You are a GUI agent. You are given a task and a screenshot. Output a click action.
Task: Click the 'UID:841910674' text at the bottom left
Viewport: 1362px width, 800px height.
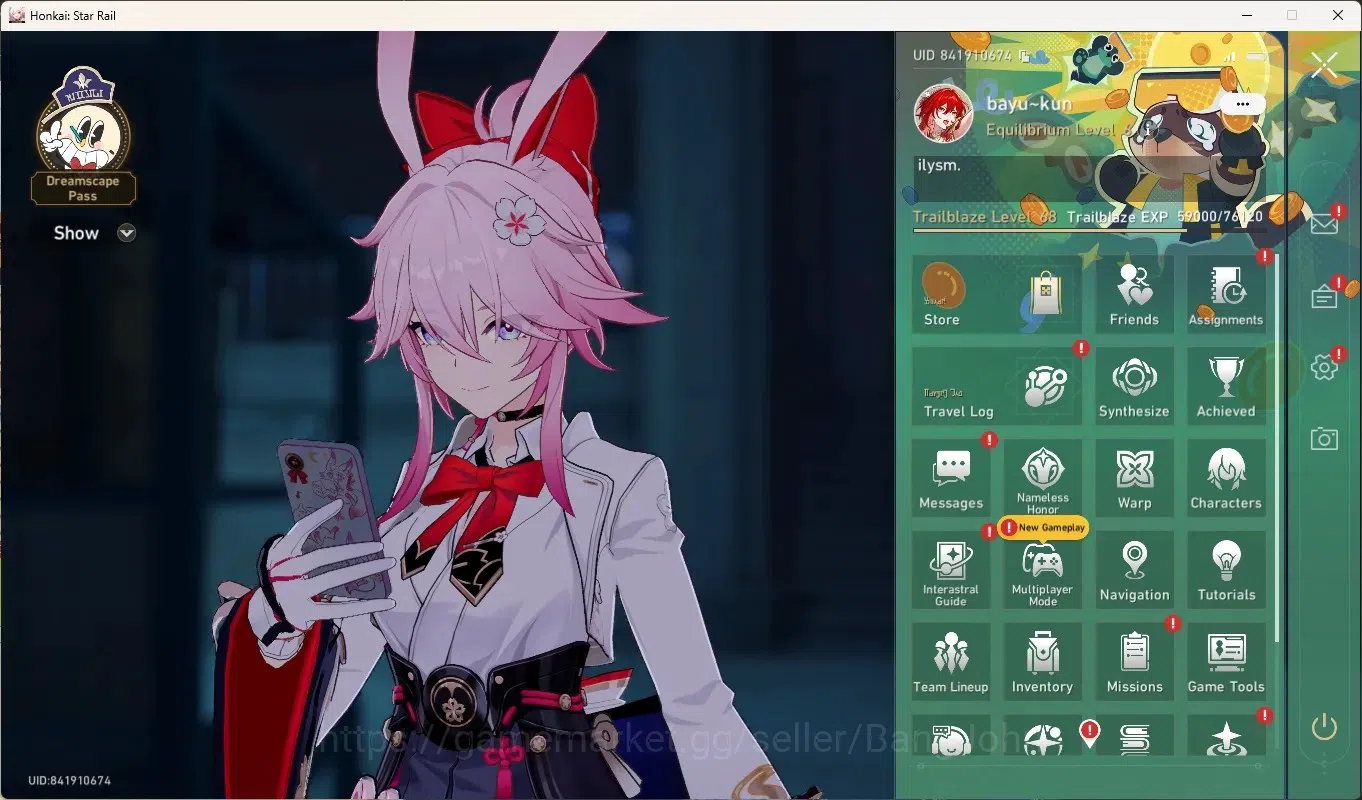pos(69,781)
